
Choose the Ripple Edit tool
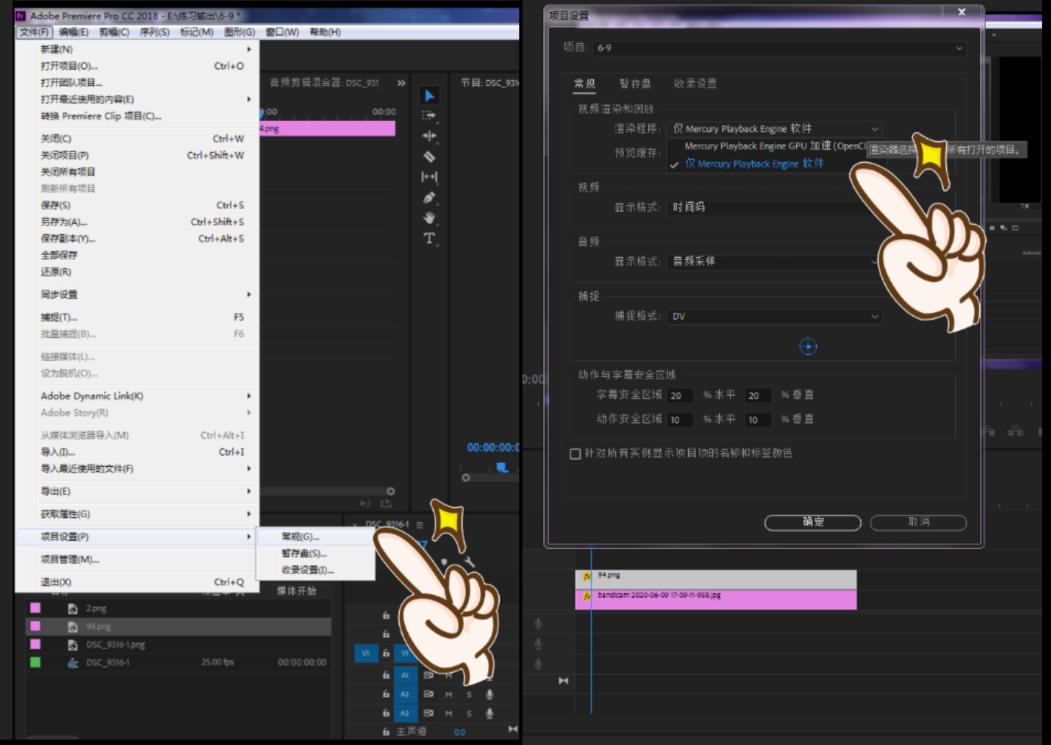(429, 136)
